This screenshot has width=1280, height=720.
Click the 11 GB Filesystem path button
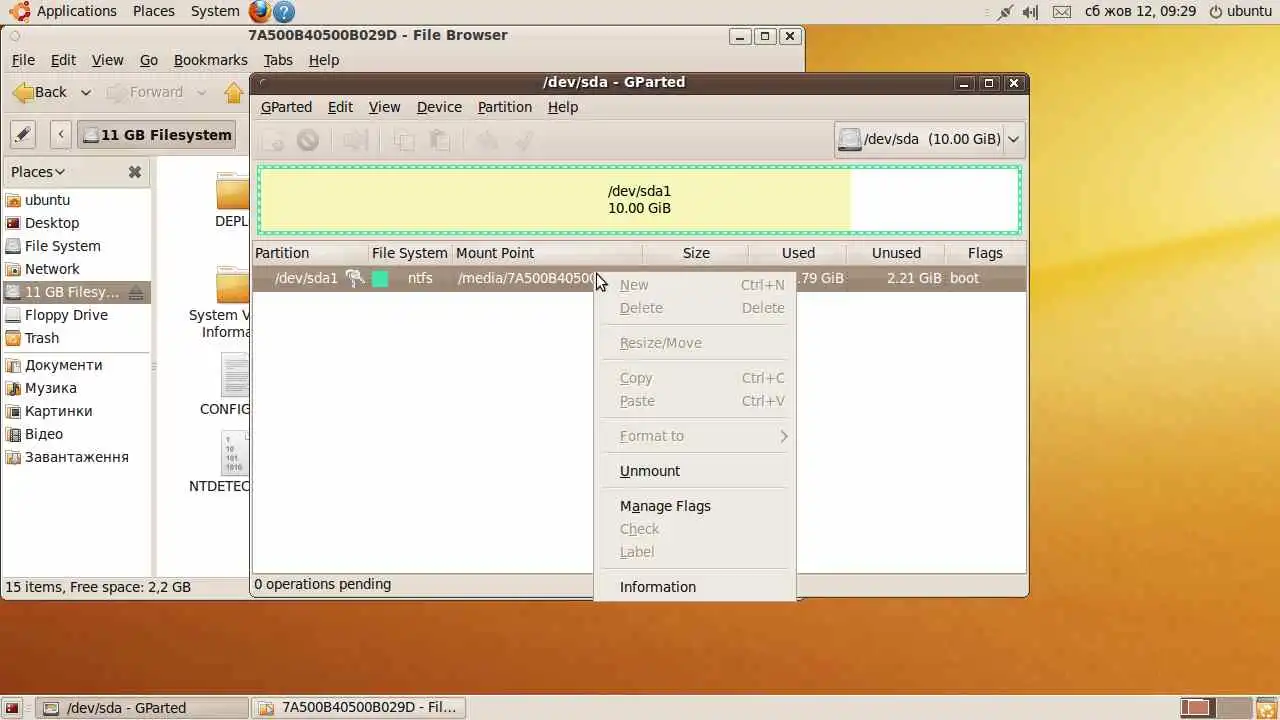click(x=157, y=134)
